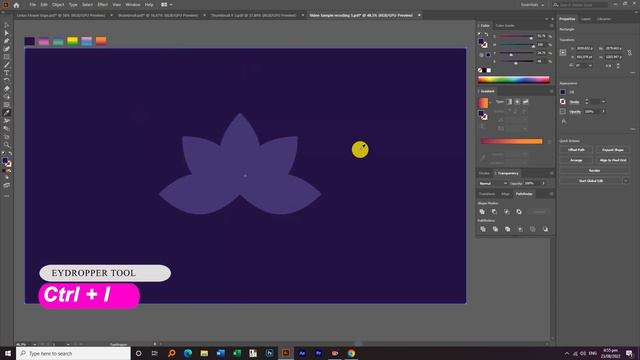Viewport: 640px width, 360px height.
Task: Open gradient swatch dropdown arrow
Action: coord(490,103)
